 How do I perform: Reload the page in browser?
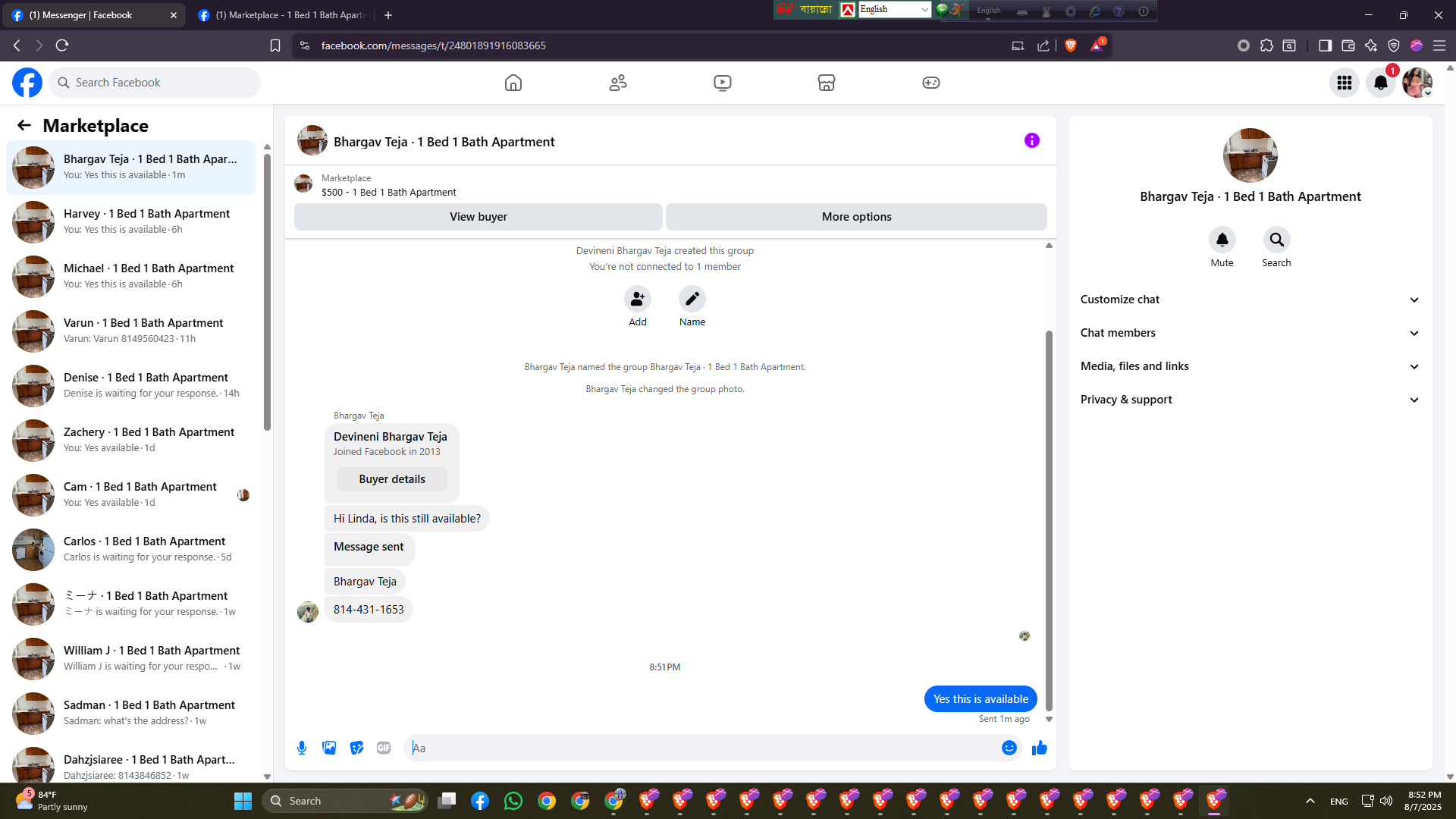tap(62, 45)
